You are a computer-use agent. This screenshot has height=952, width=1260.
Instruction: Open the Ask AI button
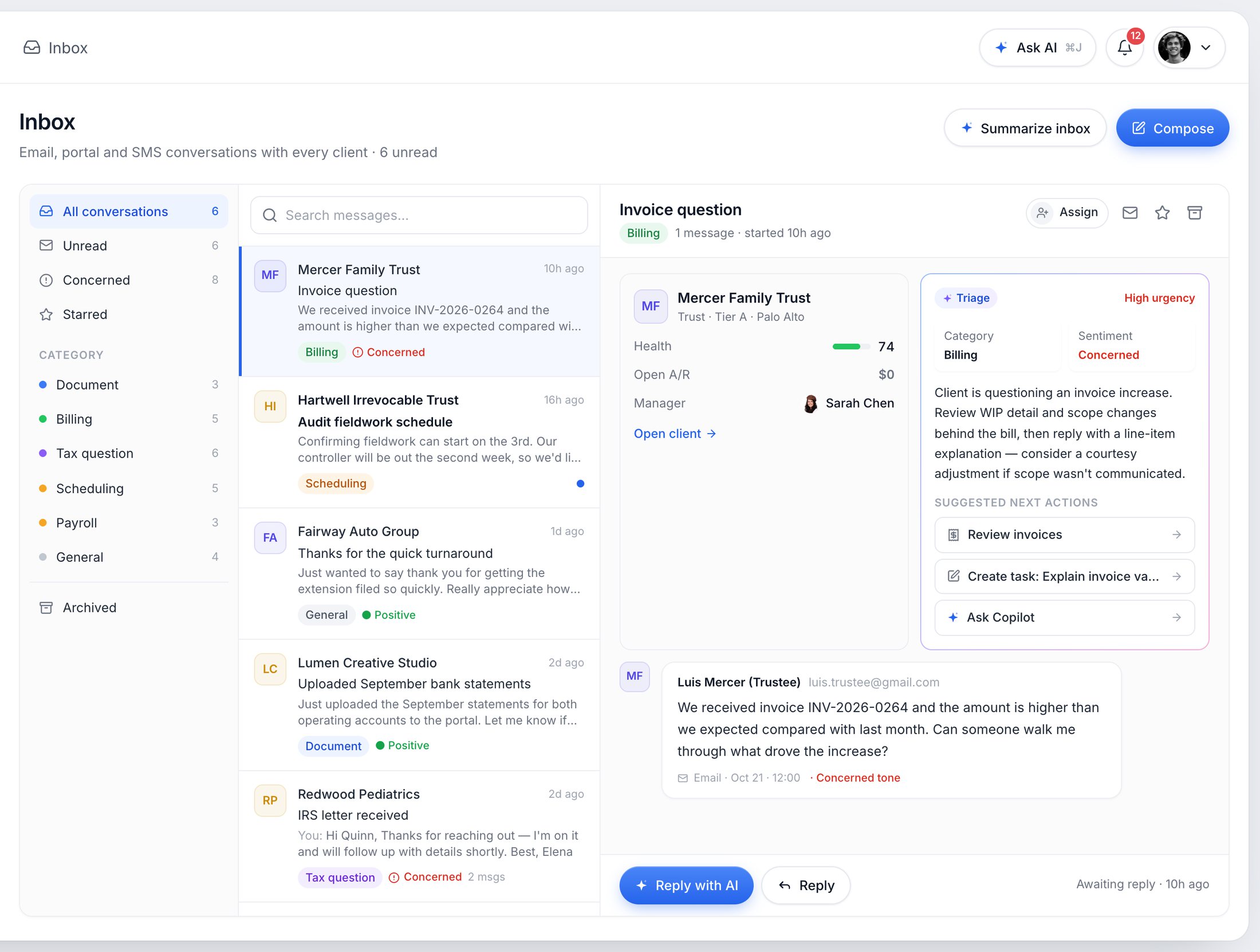[1038, 48]
